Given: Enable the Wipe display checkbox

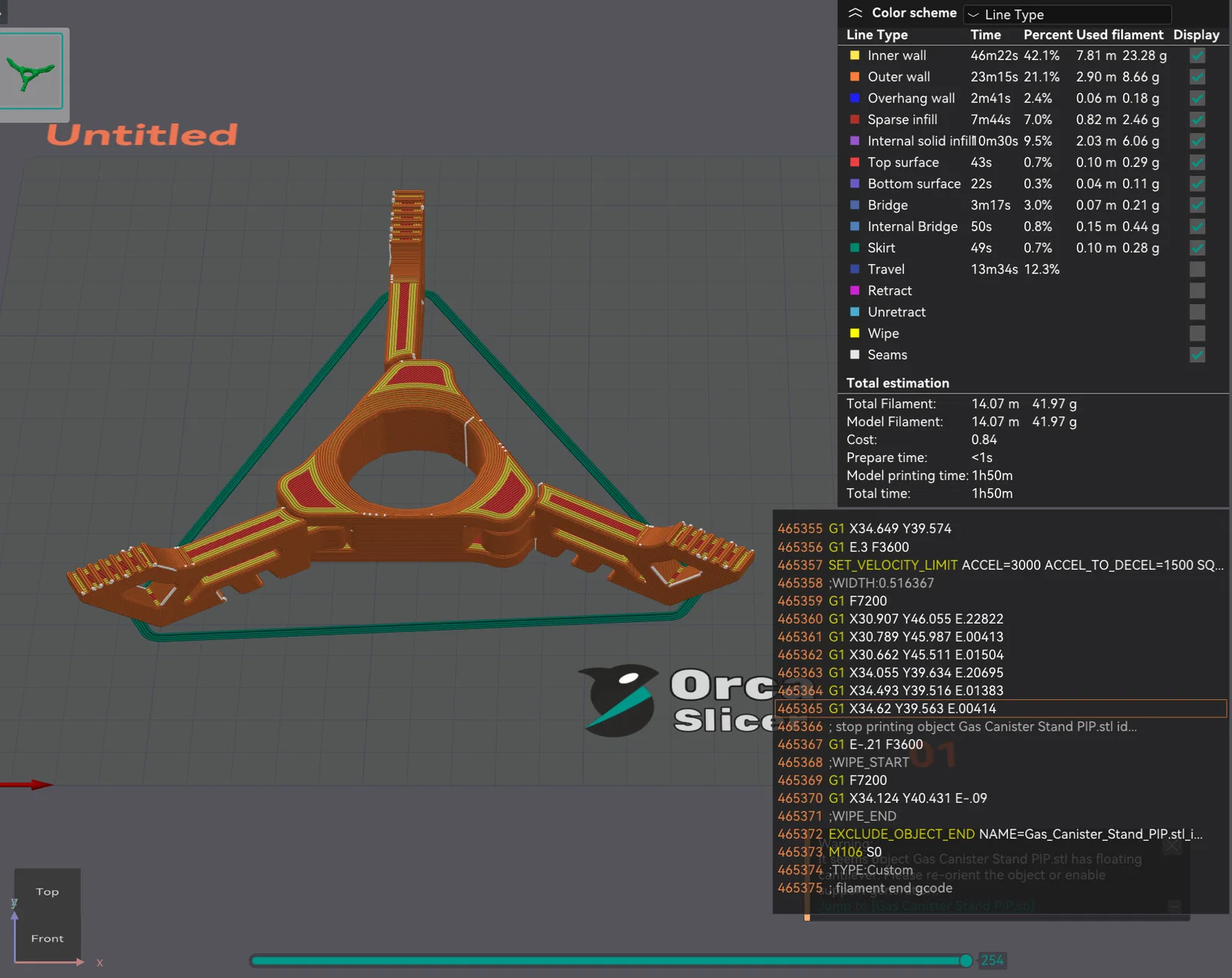Looking at the screenshot, I should (x=1197, y=333).
